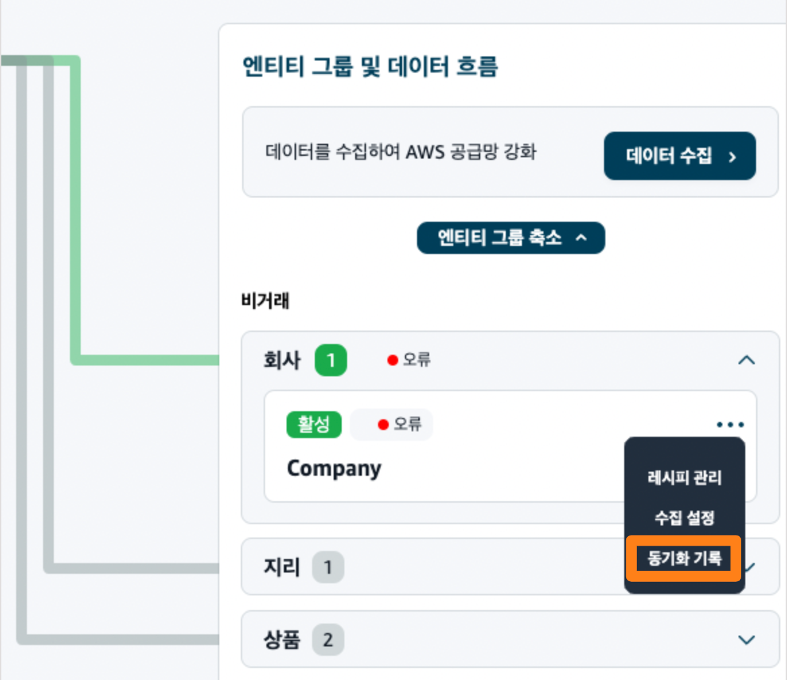
Task: Click the count badge beside 지리
Action: pos(327,569)
